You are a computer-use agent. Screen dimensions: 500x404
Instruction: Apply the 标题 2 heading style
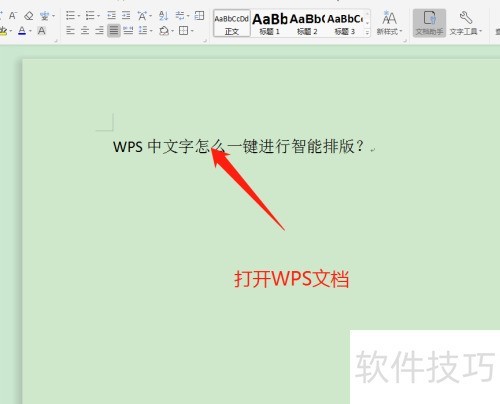[x=307, y=23]
